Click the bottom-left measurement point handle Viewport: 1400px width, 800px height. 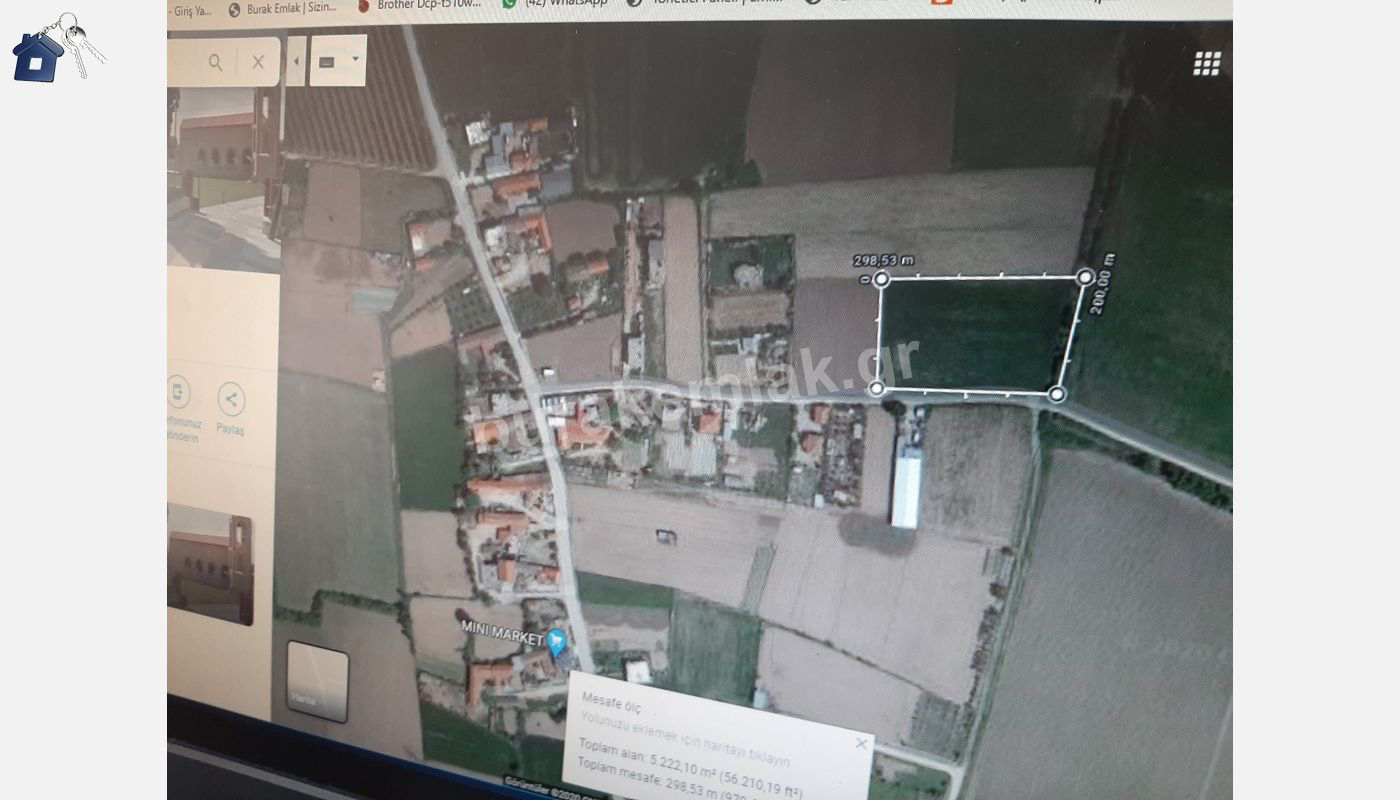pos(877,388)
